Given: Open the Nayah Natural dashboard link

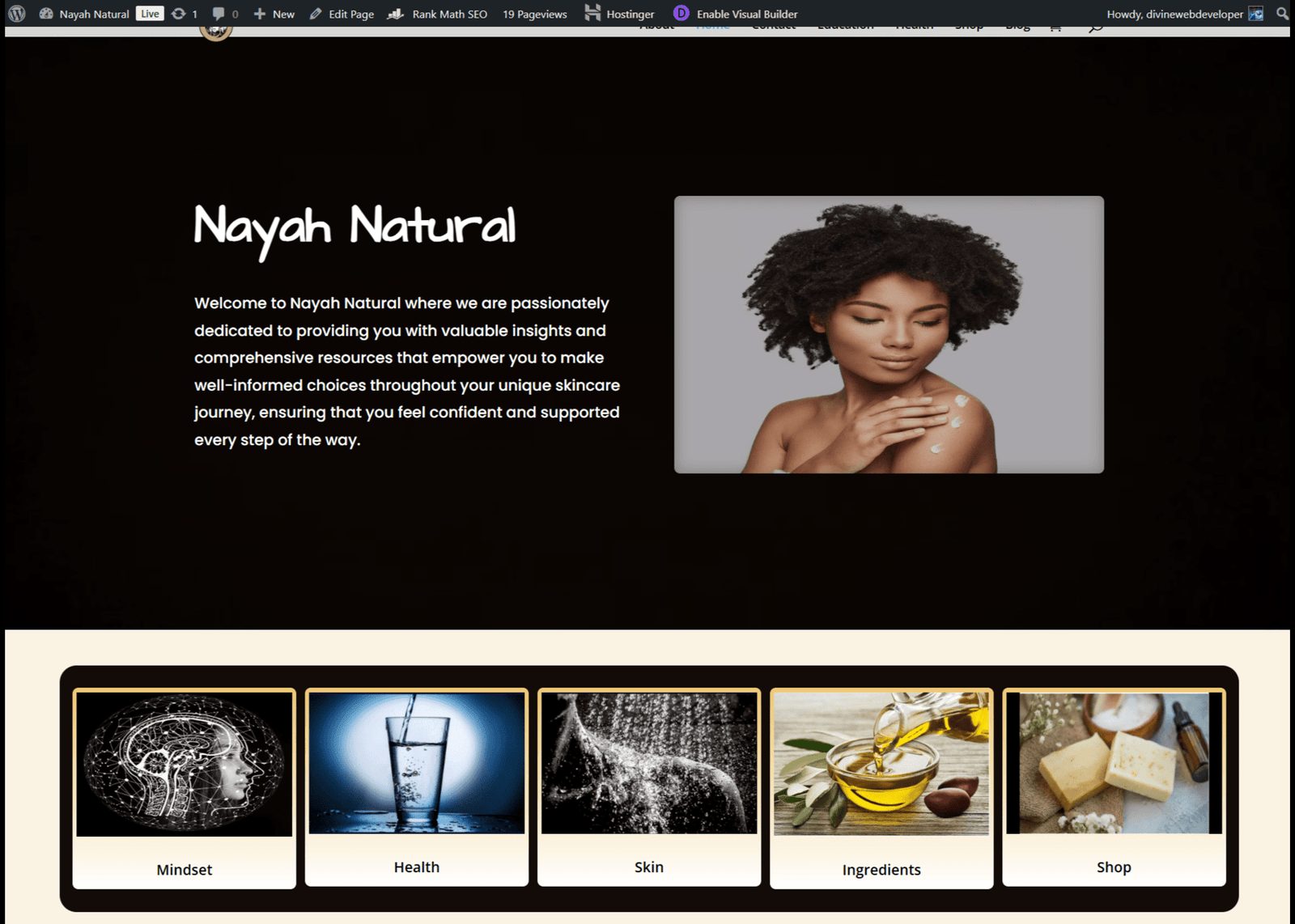Looking at the screenshot, I should click(84, 14).
